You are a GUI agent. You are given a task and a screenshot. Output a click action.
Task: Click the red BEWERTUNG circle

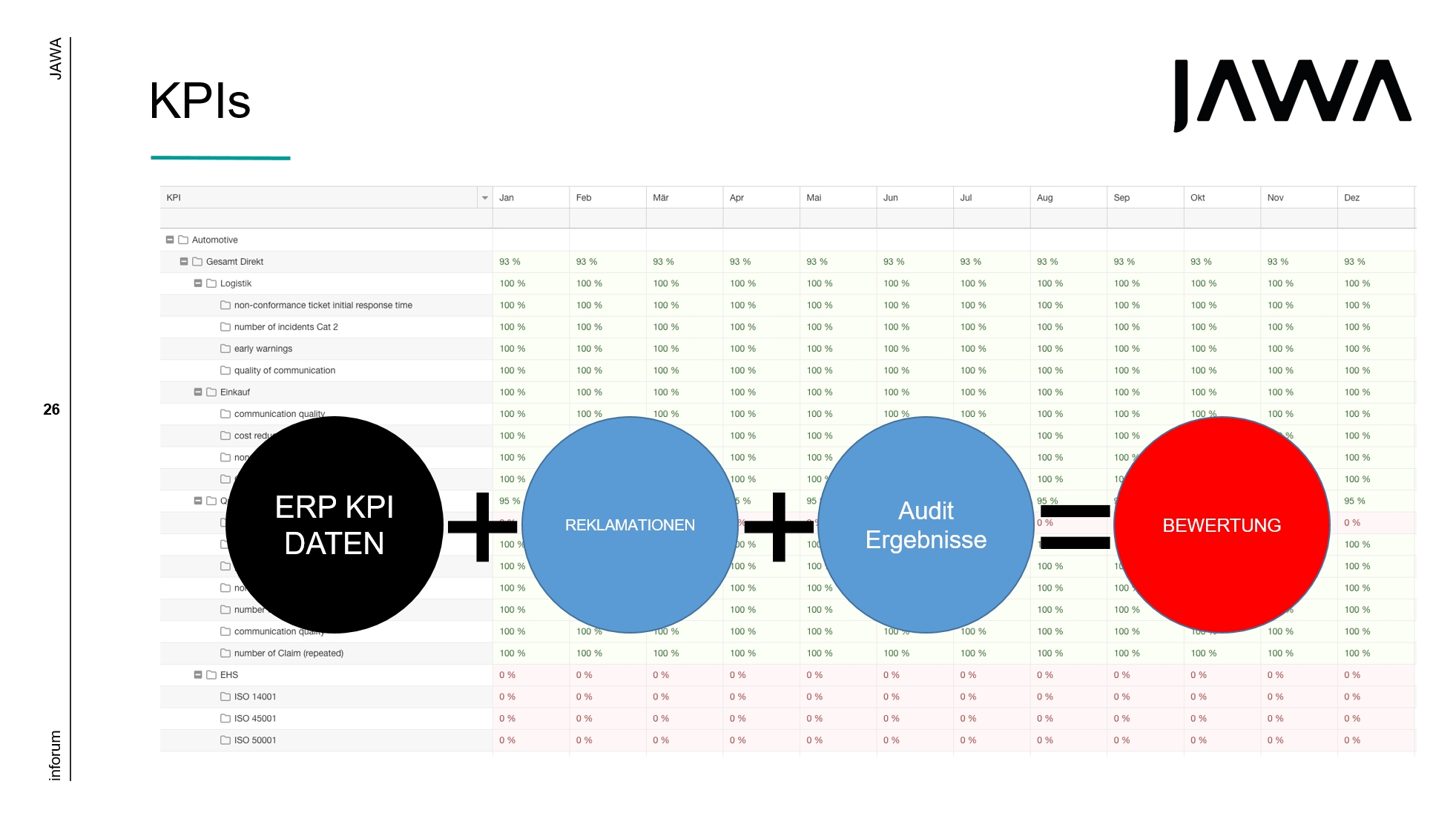click(1221, 525)
